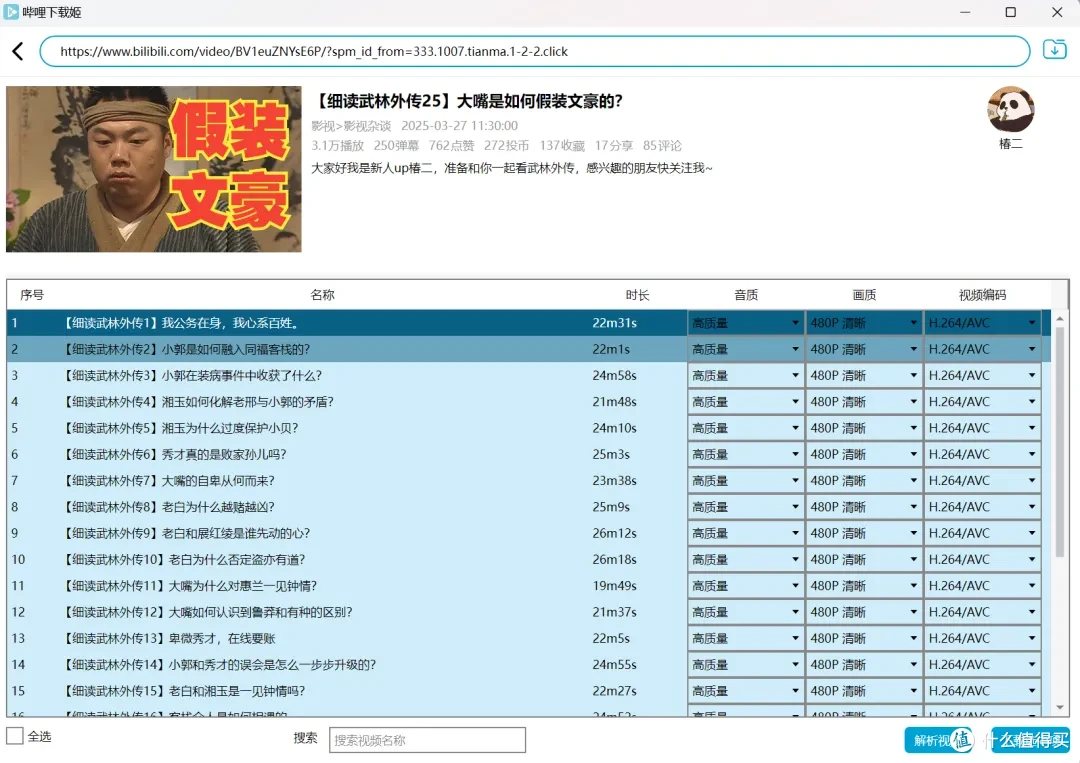Tick the 全选 select-all checkbox
Viewport: 1080px width, 763px height.
tap(15, 735)
